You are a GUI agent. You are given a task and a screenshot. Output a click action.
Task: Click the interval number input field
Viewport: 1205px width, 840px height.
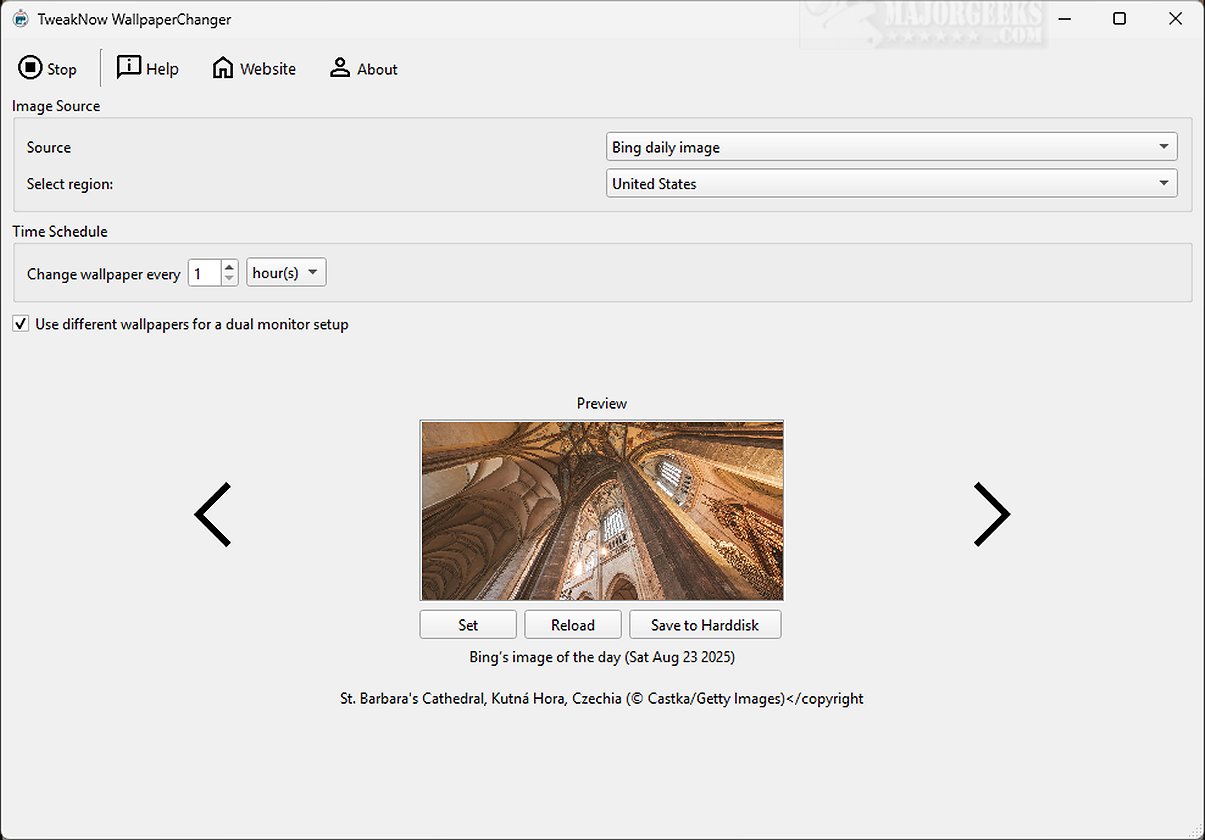pos(205,273)
